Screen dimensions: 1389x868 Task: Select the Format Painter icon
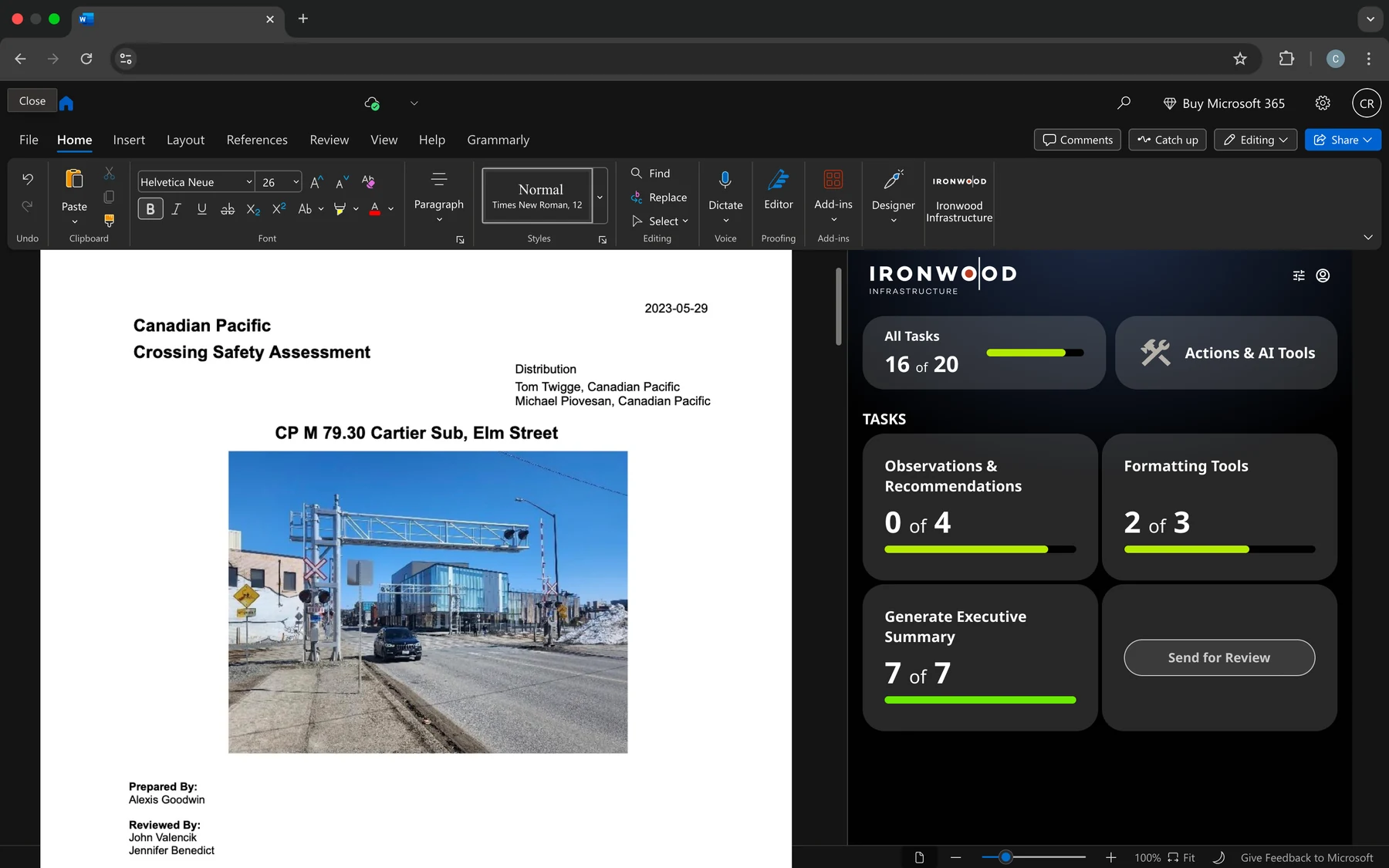(x=109, y=221)
